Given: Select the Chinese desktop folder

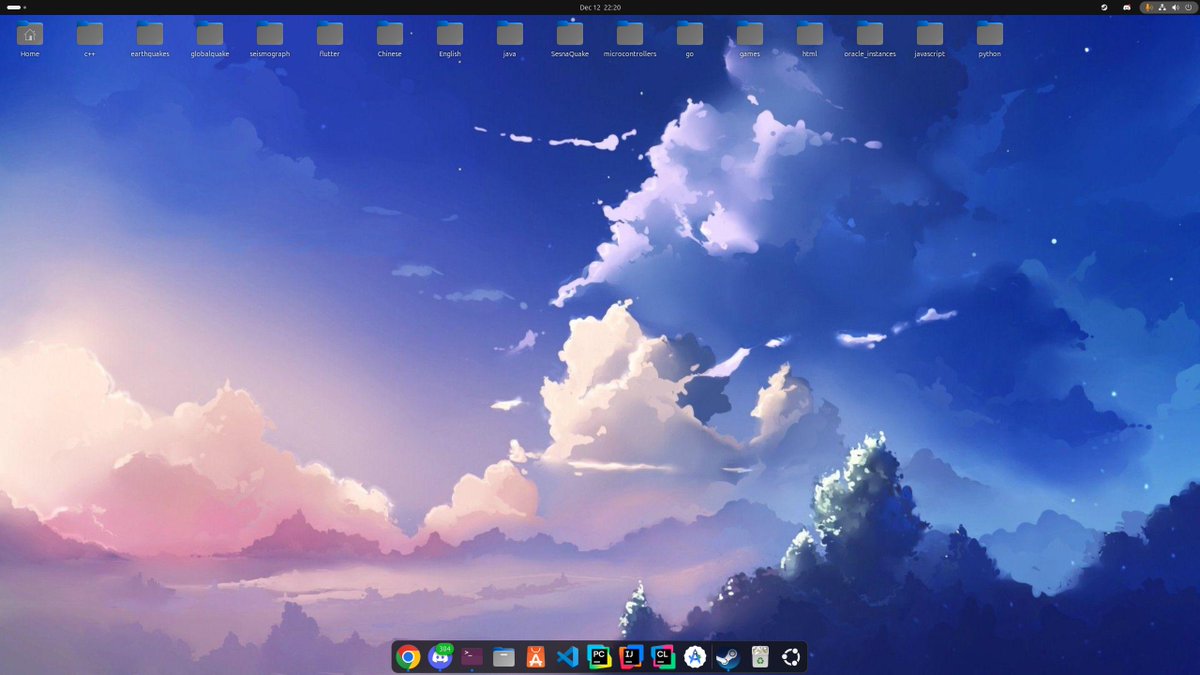Looking at the screenshot, I should click(x=390, y=38).
